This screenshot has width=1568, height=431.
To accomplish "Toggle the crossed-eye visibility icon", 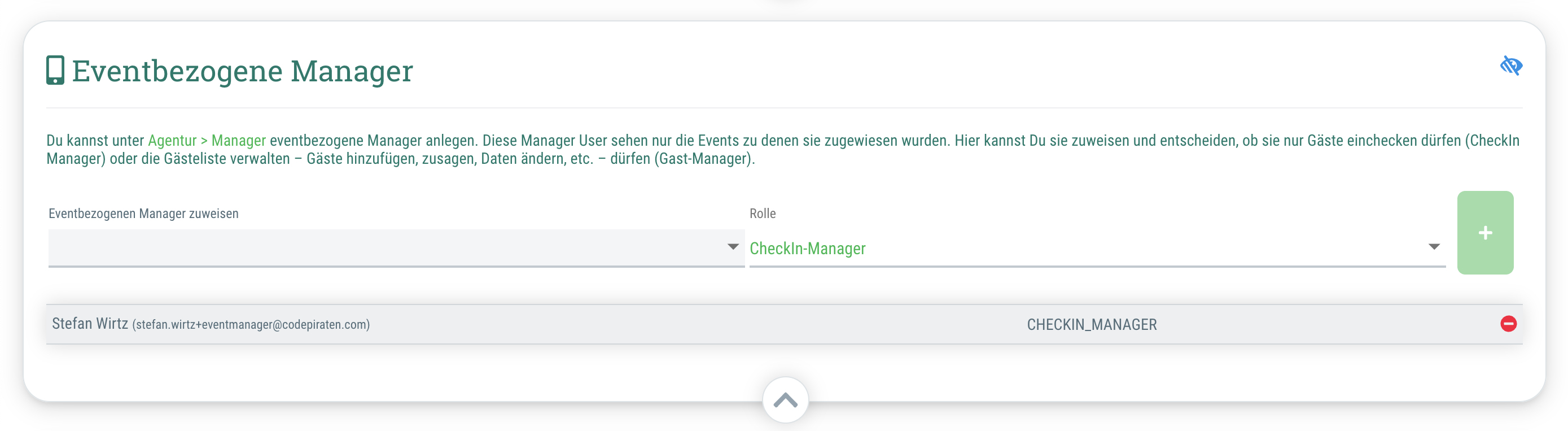I will coord(1511,65).
